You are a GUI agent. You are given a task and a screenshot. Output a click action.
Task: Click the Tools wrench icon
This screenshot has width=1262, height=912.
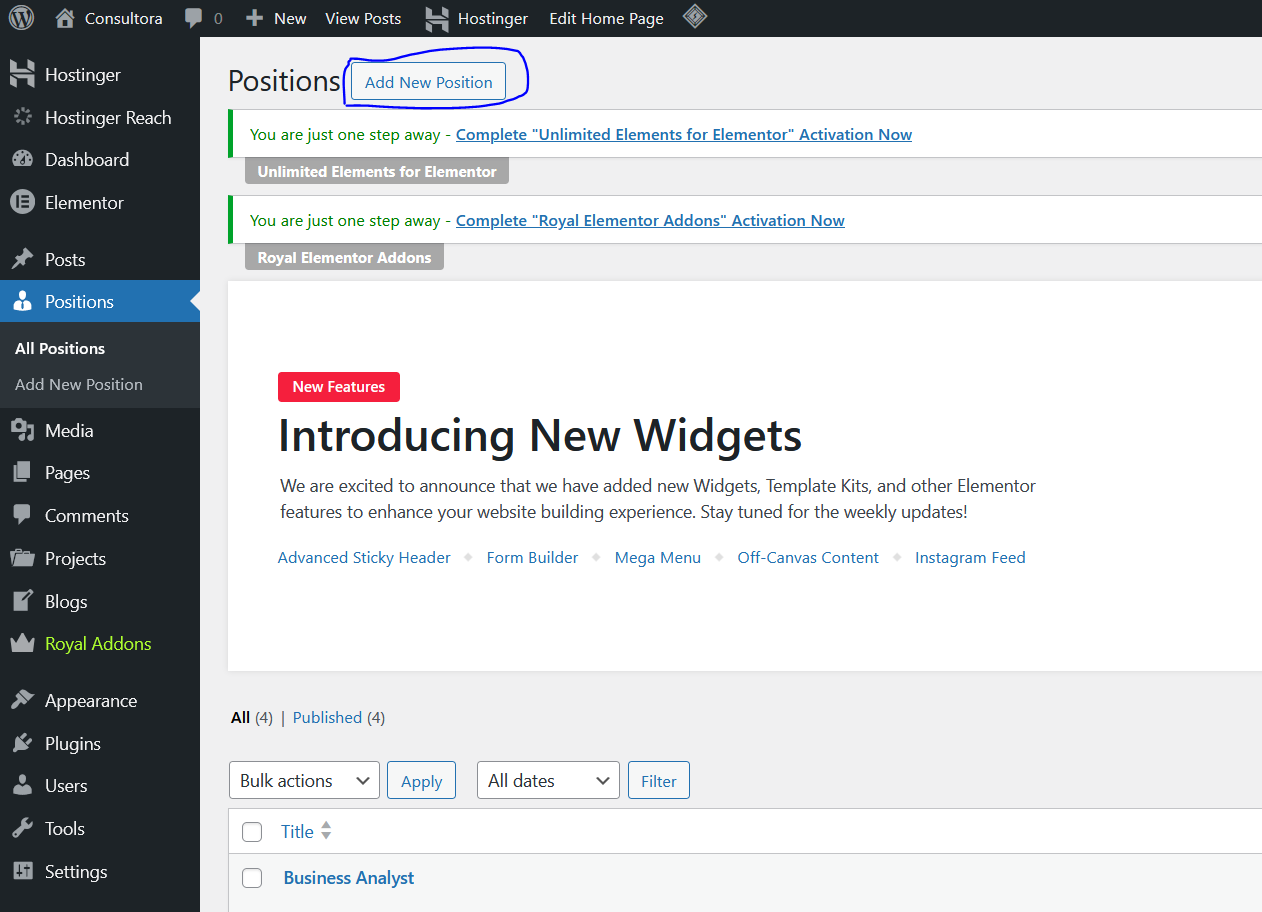pos(22,829)
